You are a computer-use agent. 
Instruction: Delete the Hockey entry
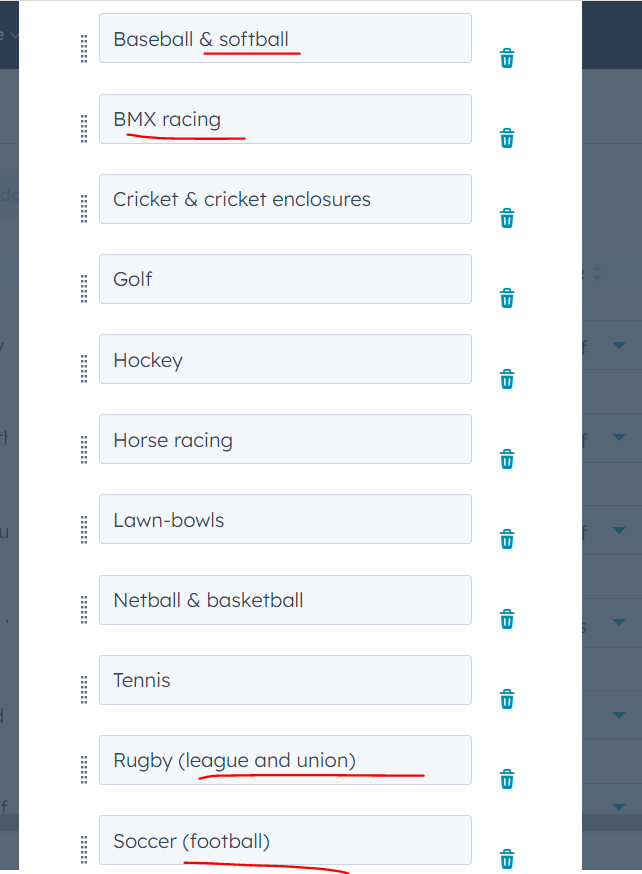pyautogui.click(x=507, y=379)
